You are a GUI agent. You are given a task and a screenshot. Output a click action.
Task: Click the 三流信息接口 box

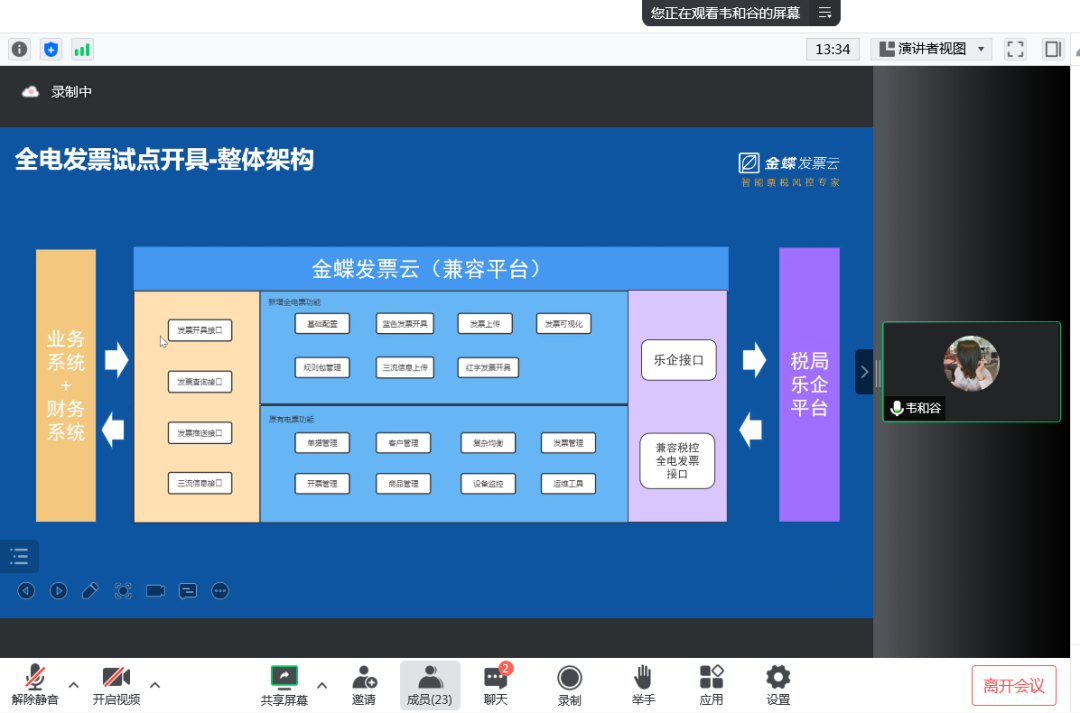pyautogui.click(x=200, y=483)
